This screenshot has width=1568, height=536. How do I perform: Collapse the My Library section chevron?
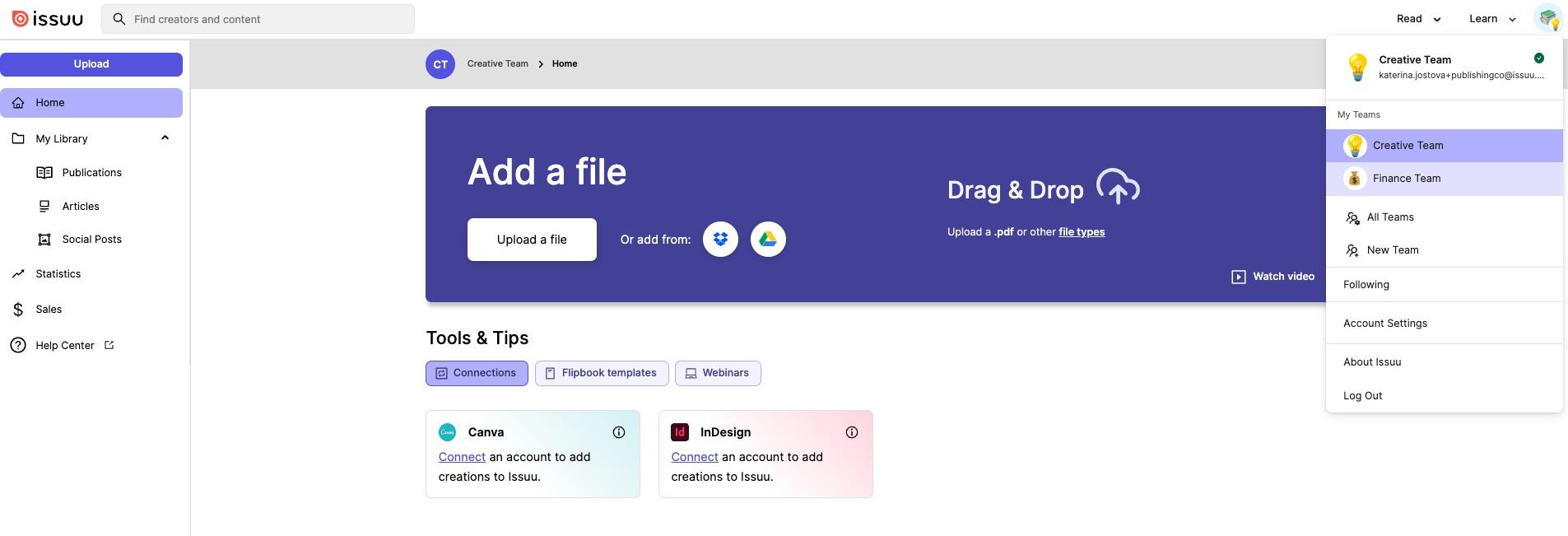(x=165, y=138)
